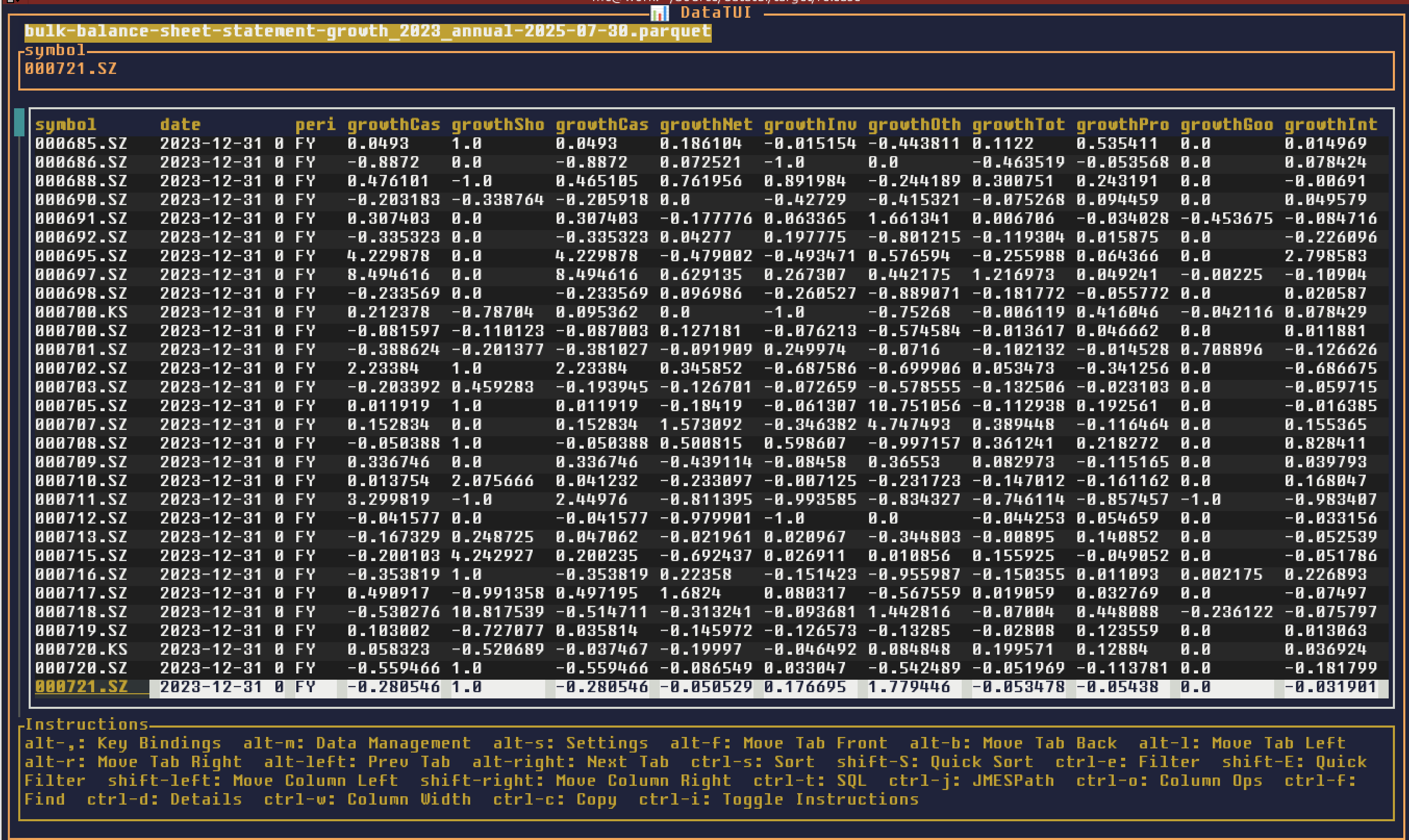This screenshot has height=840, width=1409.
Task: Click the growthInt column header
Action: click(x=1330, y=124)
